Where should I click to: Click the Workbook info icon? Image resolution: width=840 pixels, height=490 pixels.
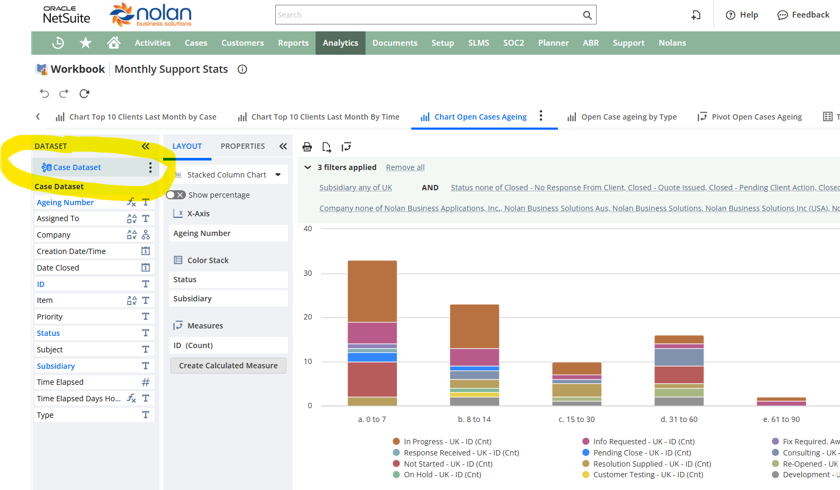click(242, 69)
